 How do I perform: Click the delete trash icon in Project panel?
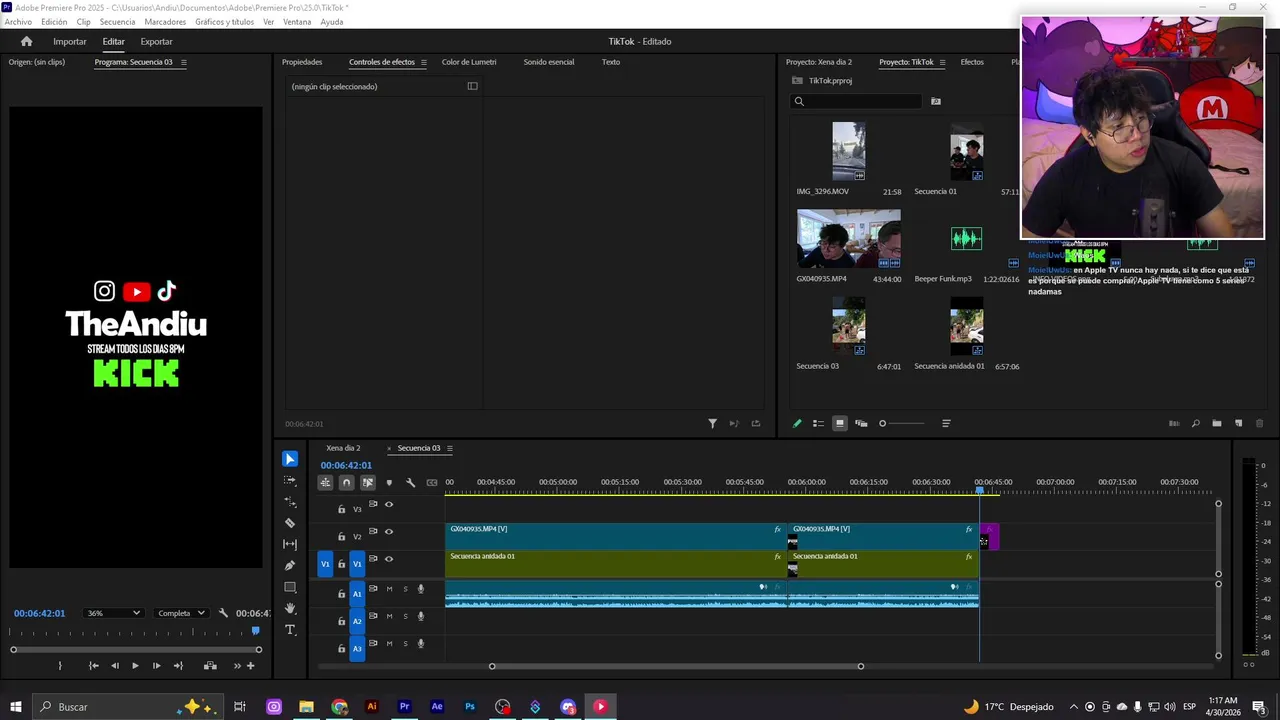1260,424
